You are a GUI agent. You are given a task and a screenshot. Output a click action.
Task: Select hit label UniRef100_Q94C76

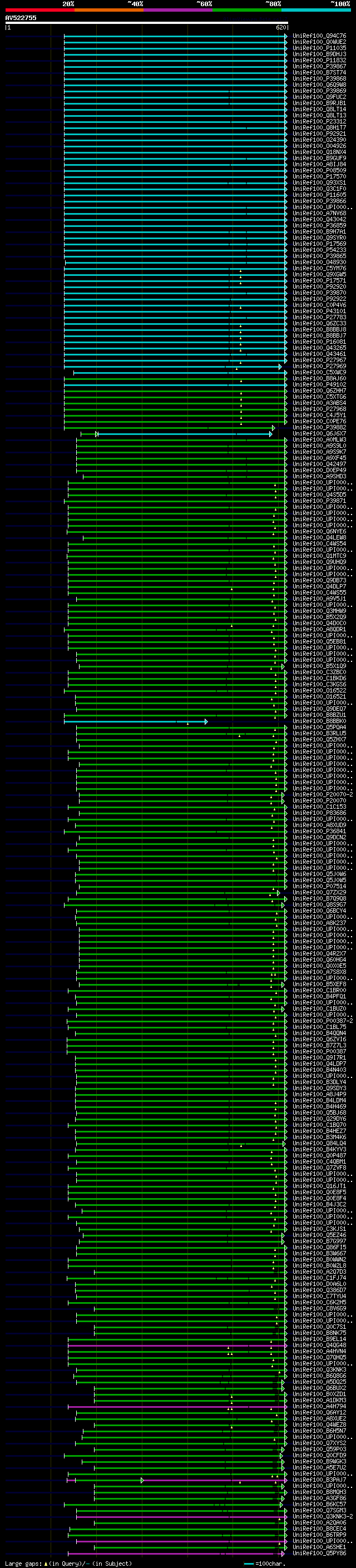(319, 36)
